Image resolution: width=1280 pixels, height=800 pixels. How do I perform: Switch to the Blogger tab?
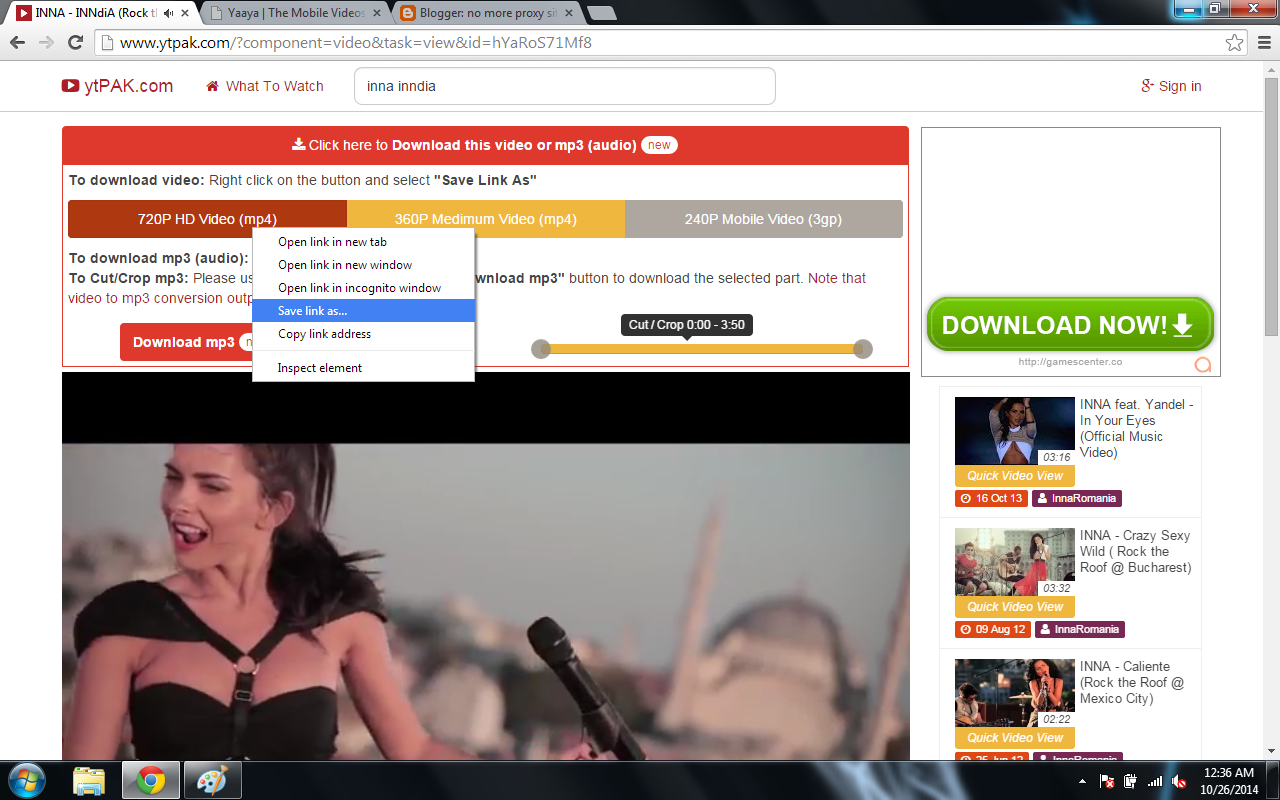(x=485, y=13)
